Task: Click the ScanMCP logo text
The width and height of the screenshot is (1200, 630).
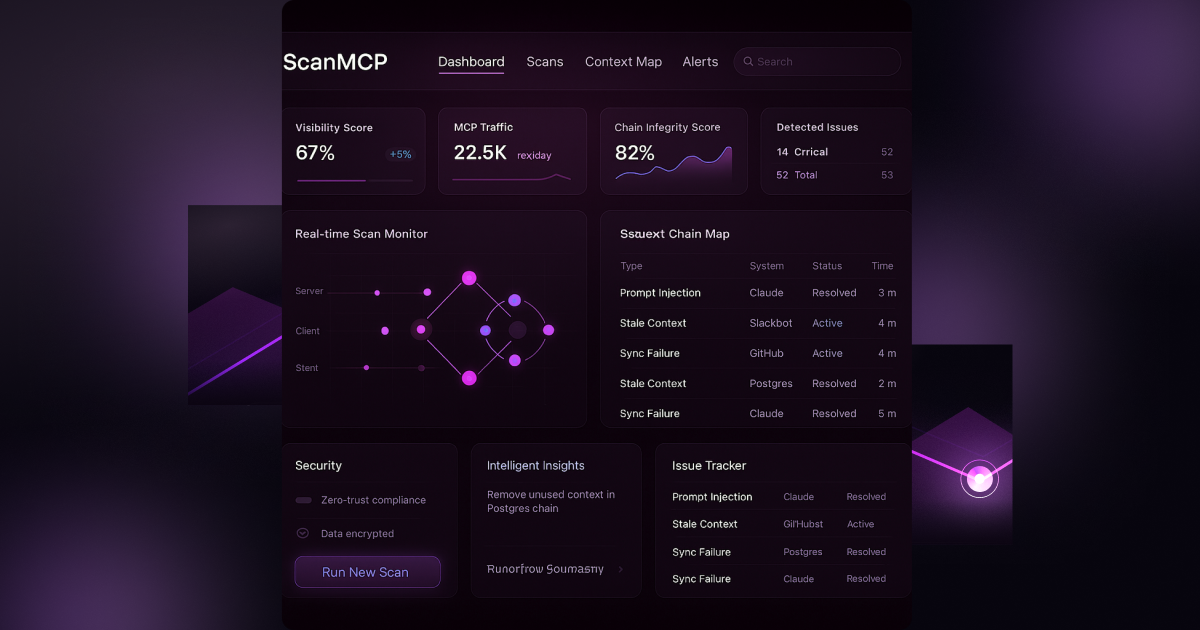Action: click(x=335, y=62)
